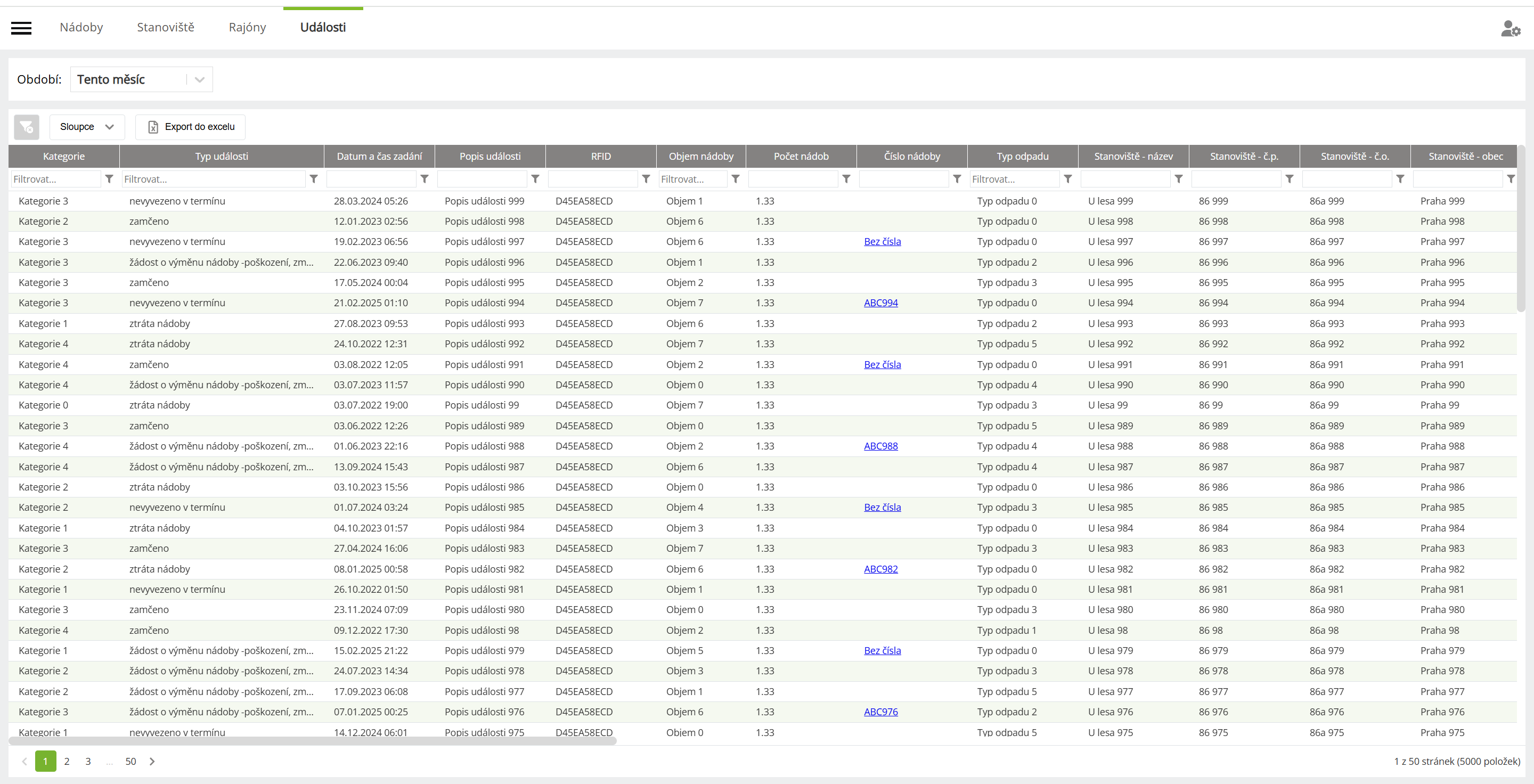Open the ABC976 container link

click(x=881, y=712)
